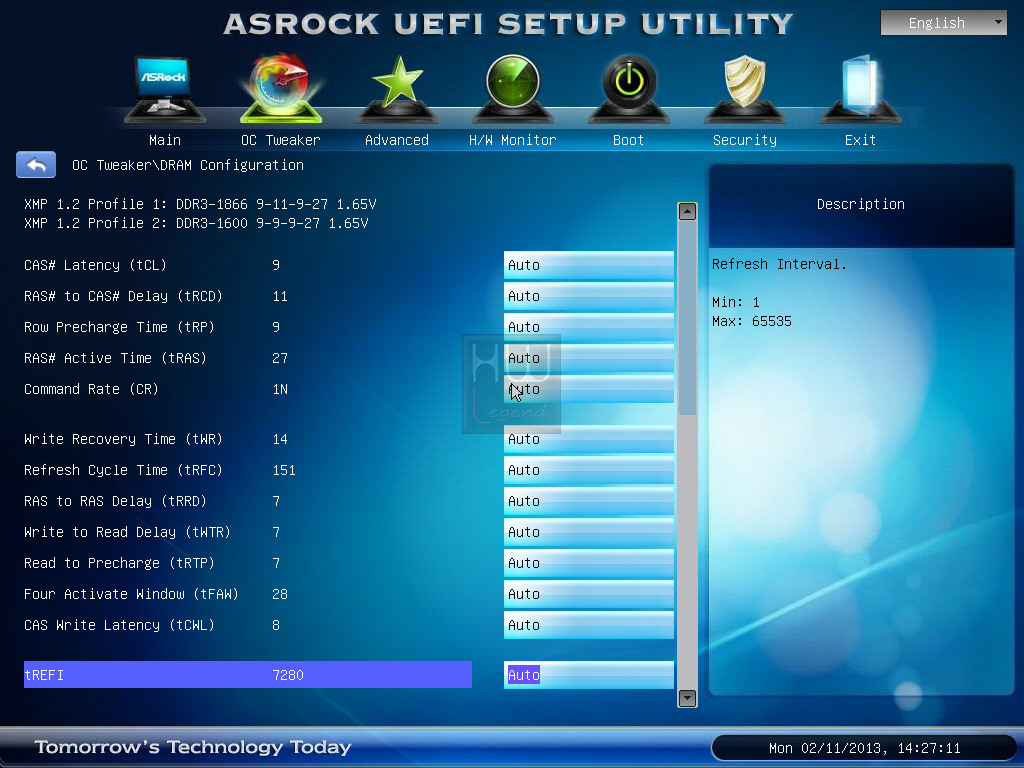Select Read to Precharge (tRTP) label
The height and width of the screenshot is (768, 1024).
tap(120, 564)
